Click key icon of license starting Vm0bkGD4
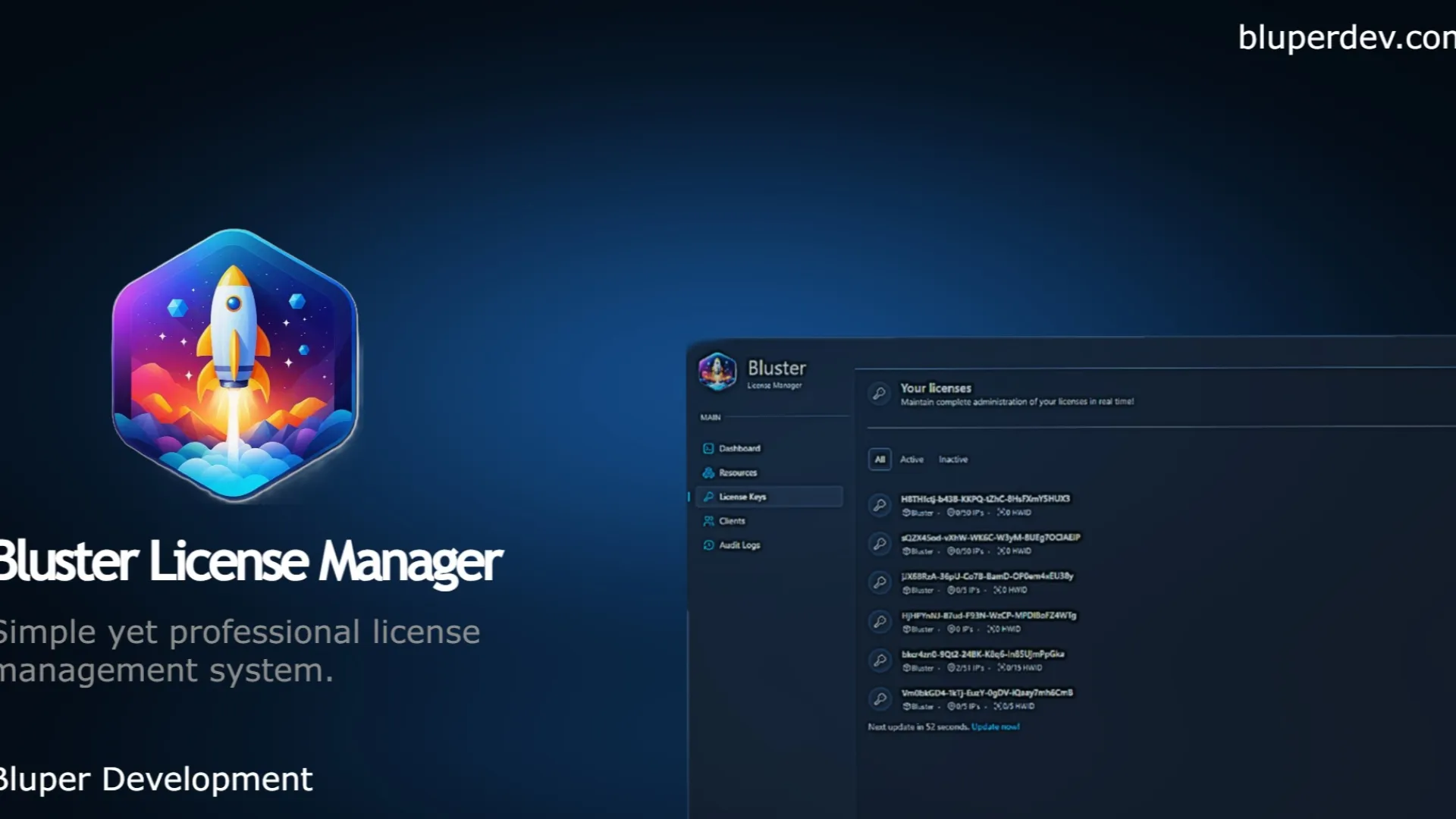 880,699
